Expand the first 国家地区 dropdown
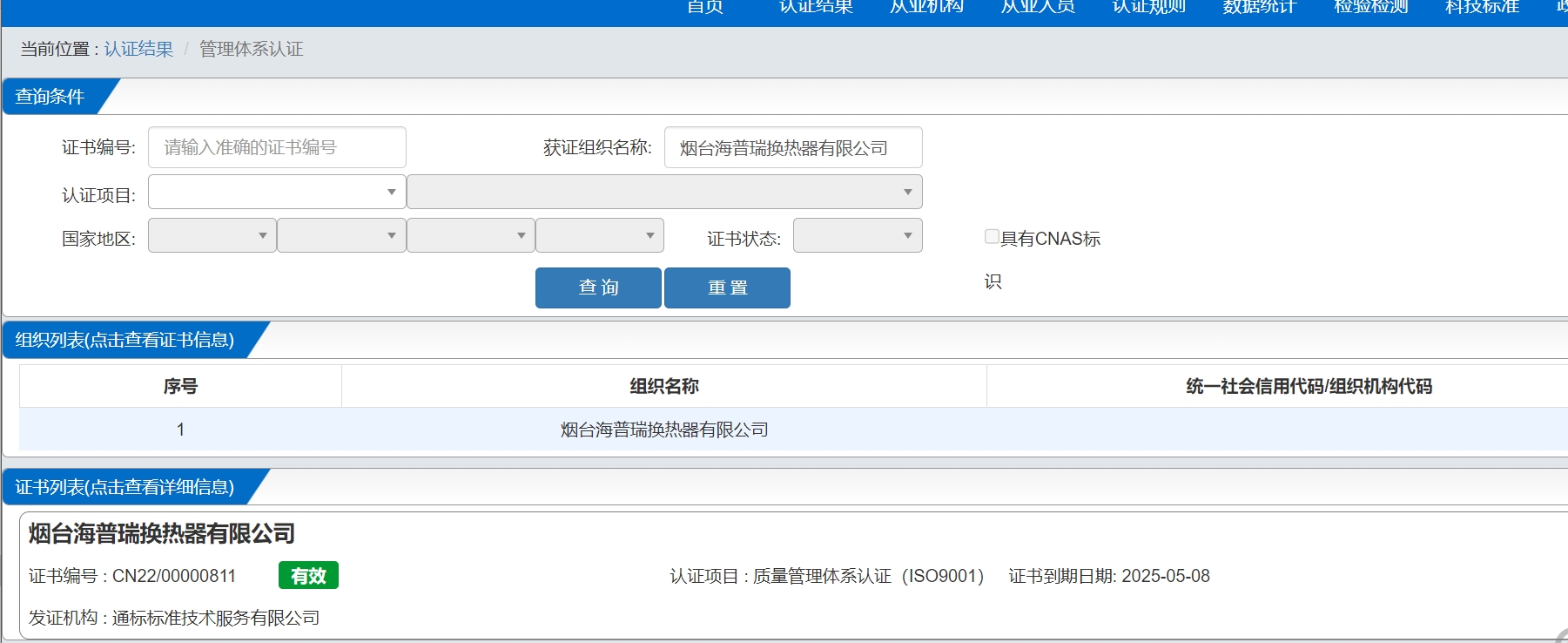 pos(212,235)
